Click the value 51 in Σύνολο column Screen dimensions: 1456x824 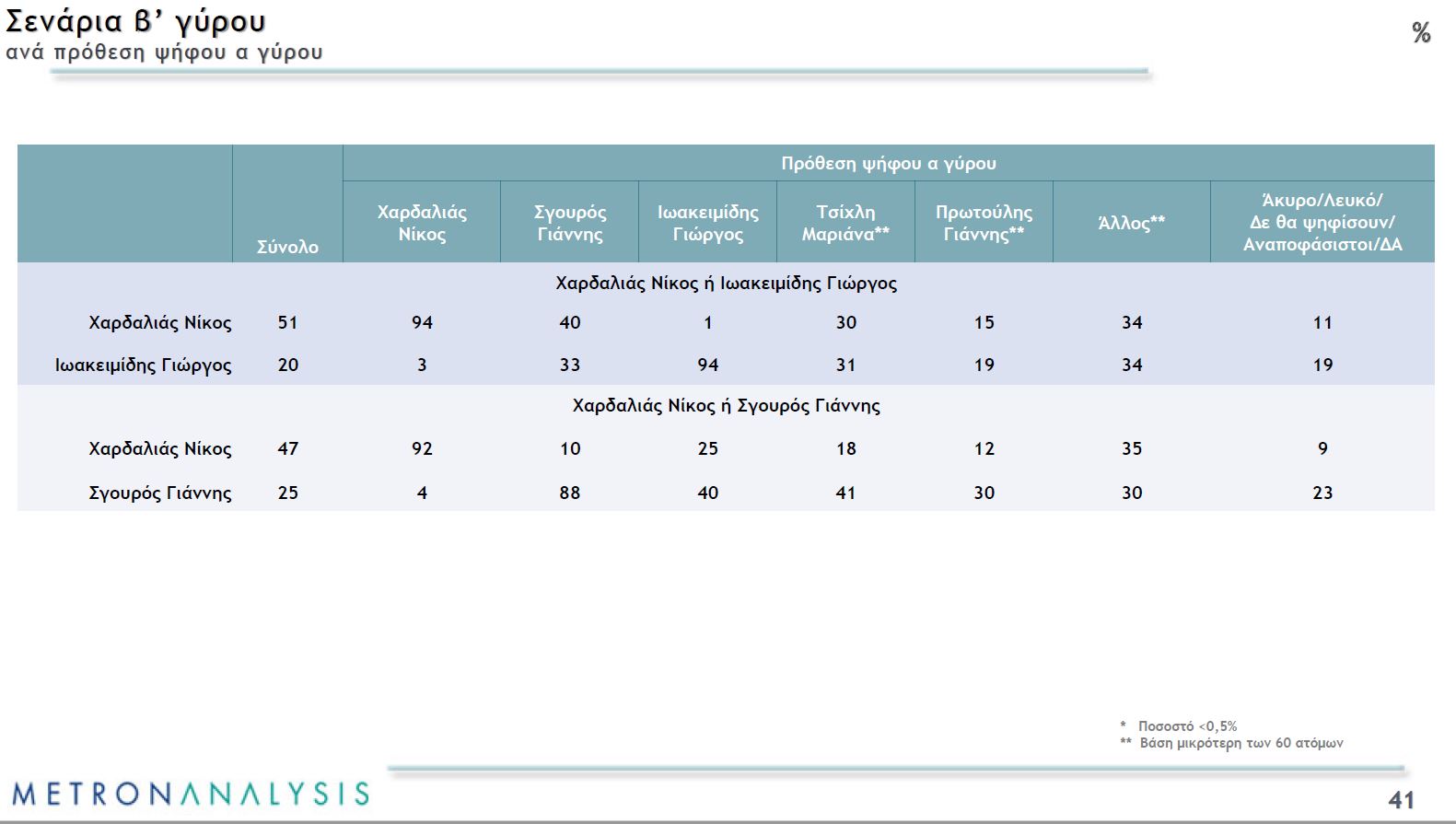[x=287, y=322]
